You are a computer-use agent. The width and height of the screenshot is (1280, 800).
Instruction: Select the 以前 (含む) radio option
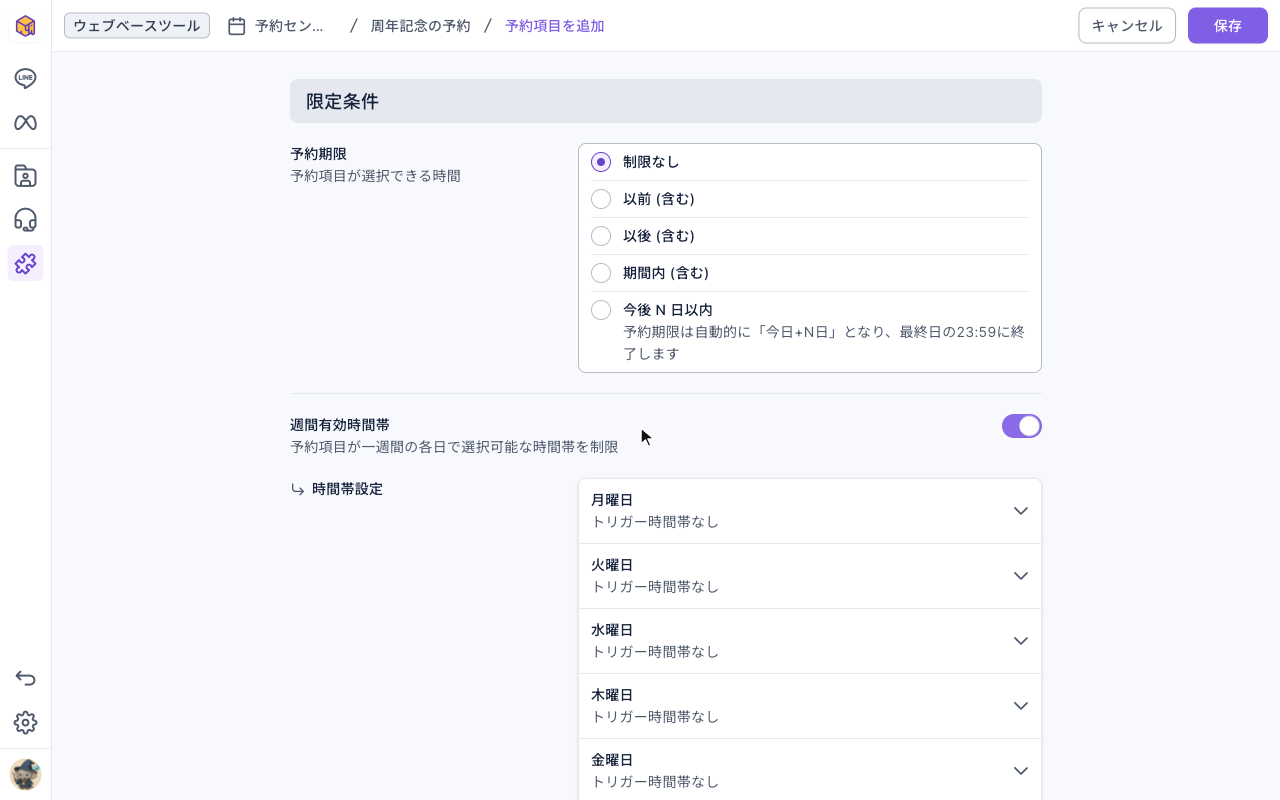point(601,199)
